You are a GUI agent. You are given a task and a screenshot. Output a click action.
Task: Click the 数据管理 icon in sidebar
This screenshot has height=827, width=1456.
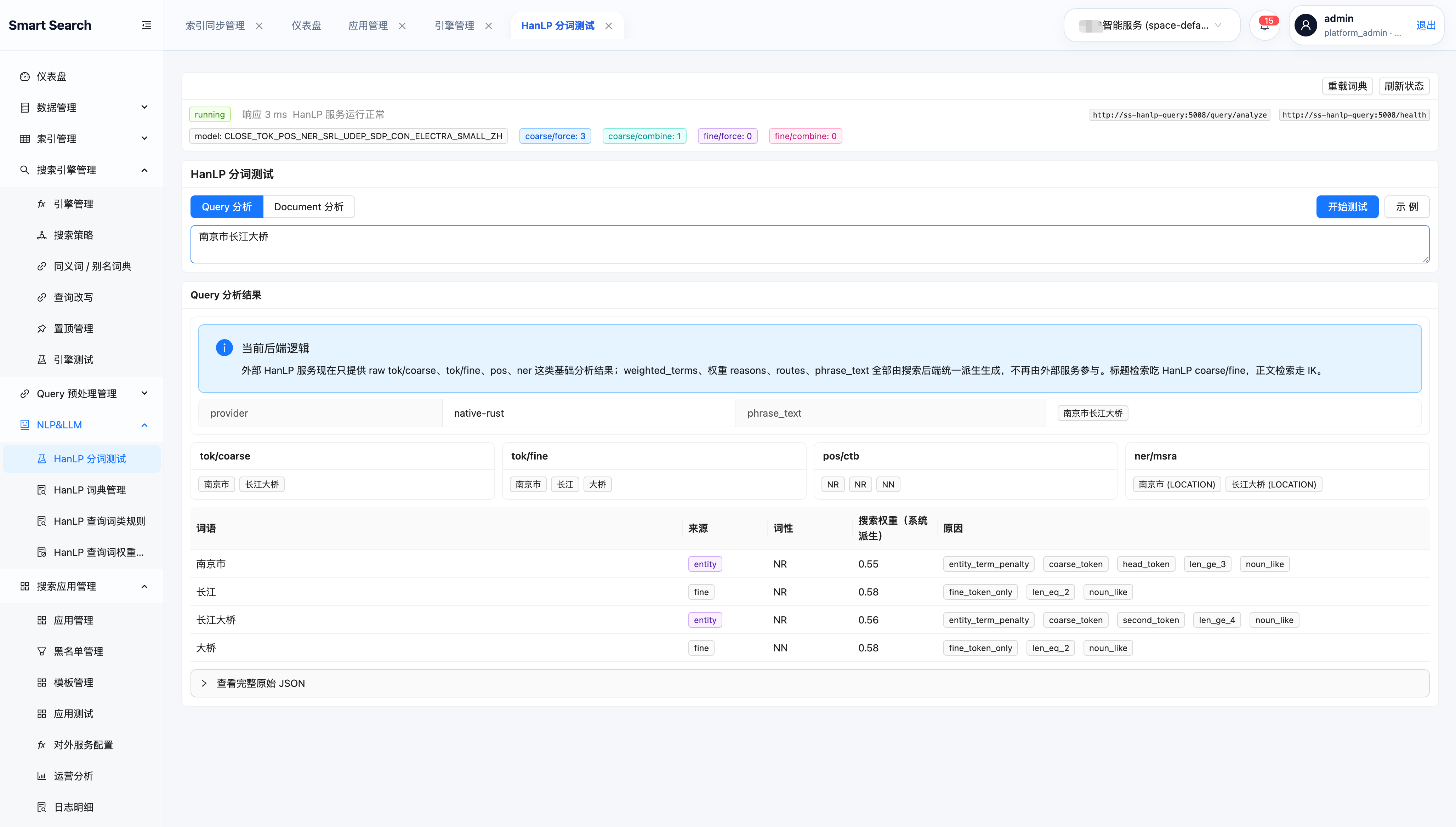click(x=24, y=107)
